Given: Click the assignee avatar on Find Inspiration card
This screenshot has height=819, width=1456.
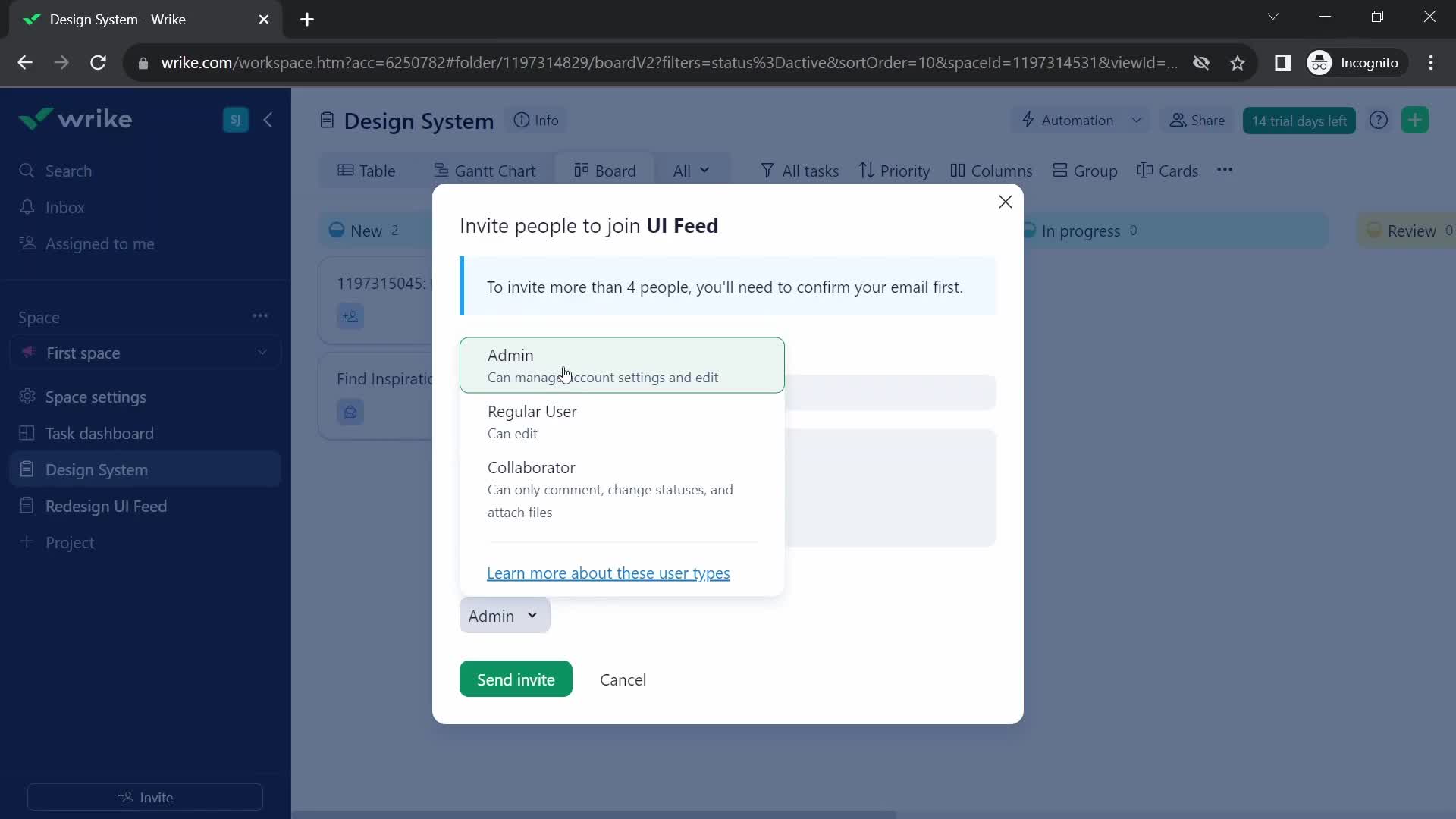Looking at the screenshot, I should 350,413.
